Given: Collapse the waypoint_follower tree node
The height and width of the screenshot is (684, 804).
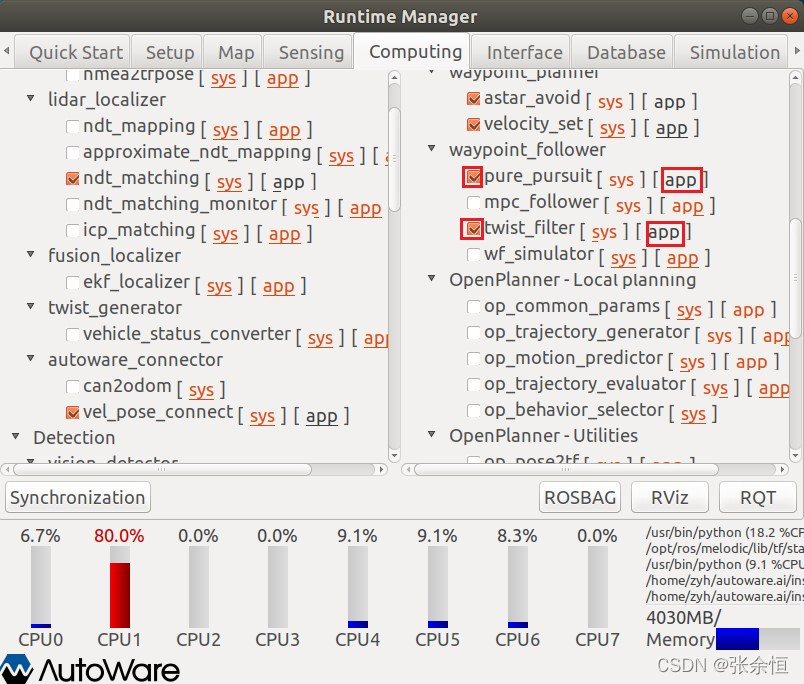Looking at the screenshot, I should (x=432, y=149).
